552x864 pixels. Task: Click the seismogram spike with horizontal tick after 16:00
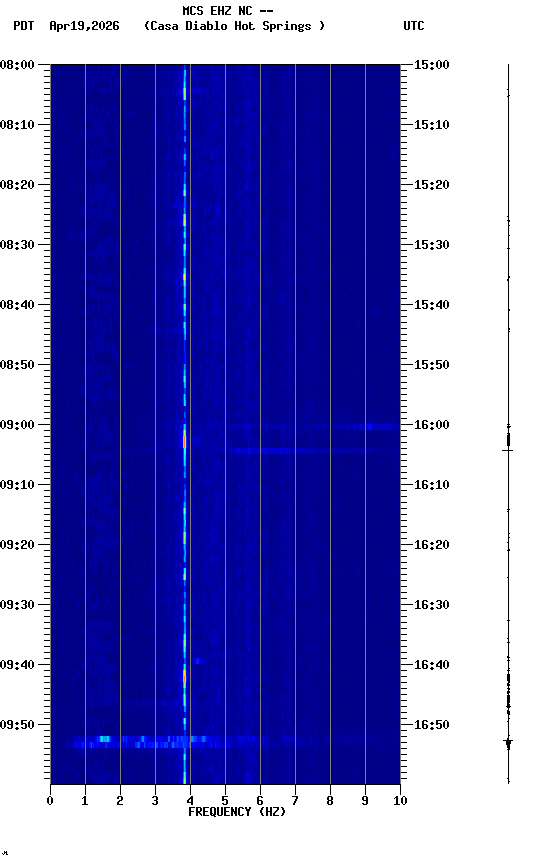click(x=508, y=450)
